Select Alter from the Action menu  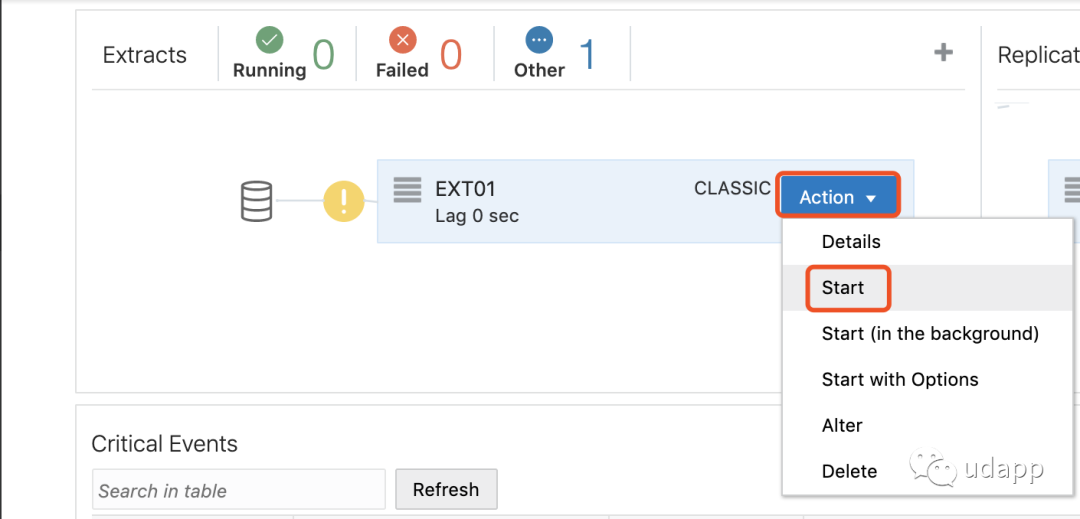tap(842, 426)
